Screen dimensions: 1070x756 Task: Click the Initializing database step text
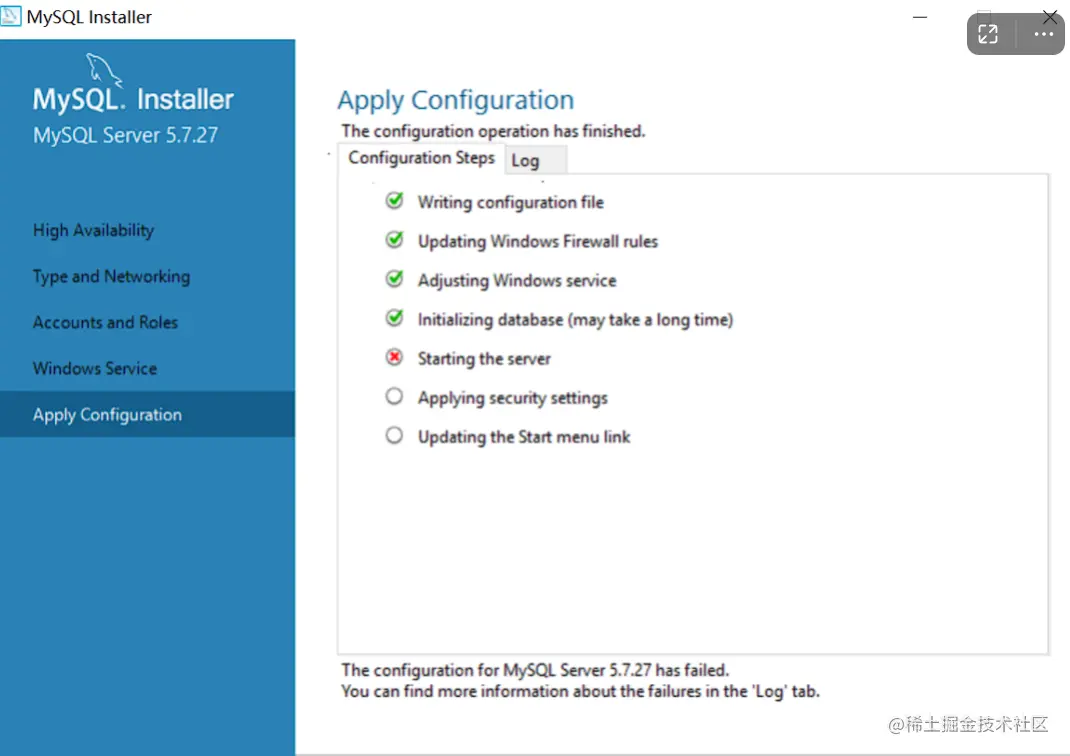[575, 320]
